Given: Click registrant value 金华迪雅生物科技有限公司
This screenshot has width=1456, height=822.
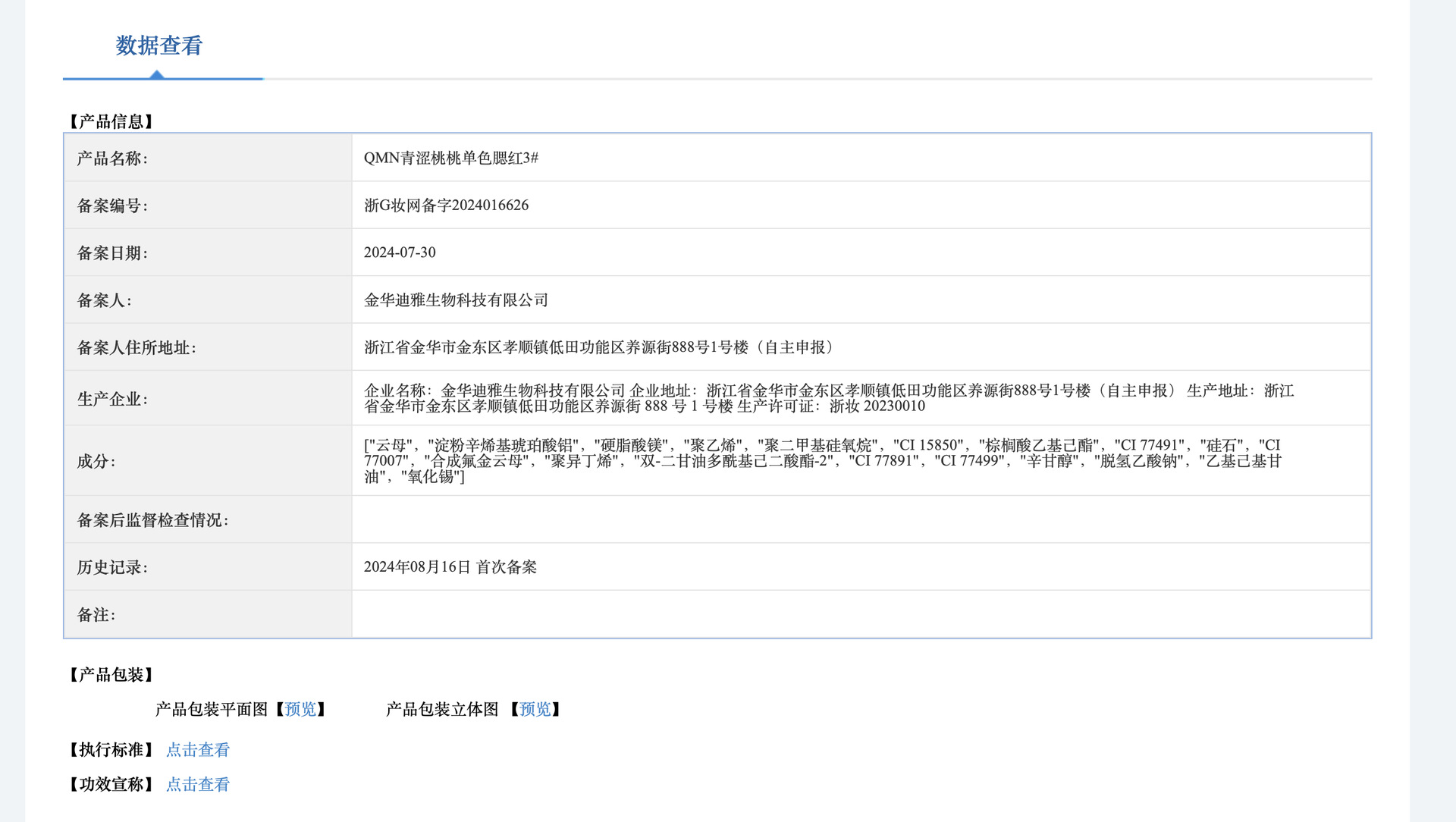Looking at the screenshot, I should (x=456, y=300).
